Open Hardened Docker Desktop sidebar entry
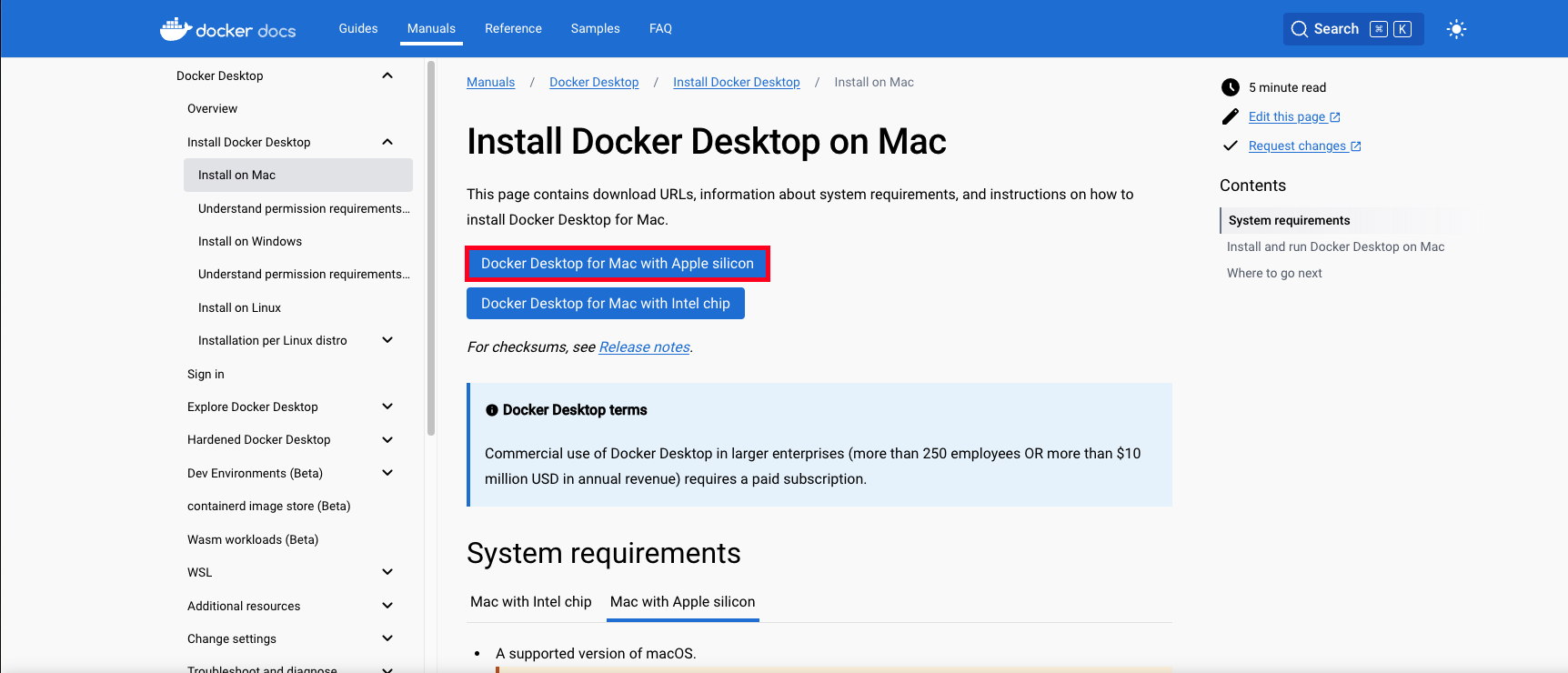Viewport: 1568px width, 673px height. point(259,439)
